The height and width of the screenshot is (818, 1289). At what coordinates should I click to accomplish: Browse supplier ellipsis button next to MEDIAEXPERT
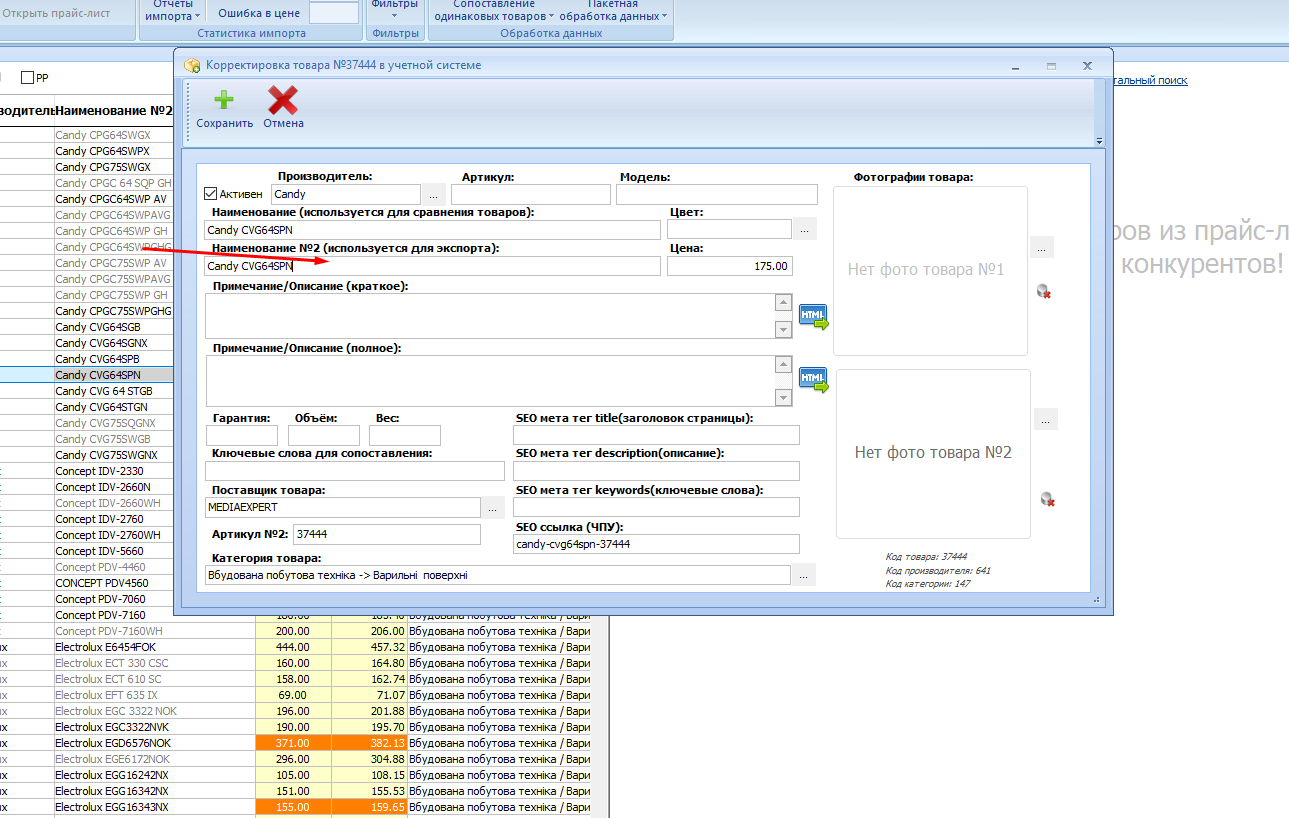tap(493, 508)
